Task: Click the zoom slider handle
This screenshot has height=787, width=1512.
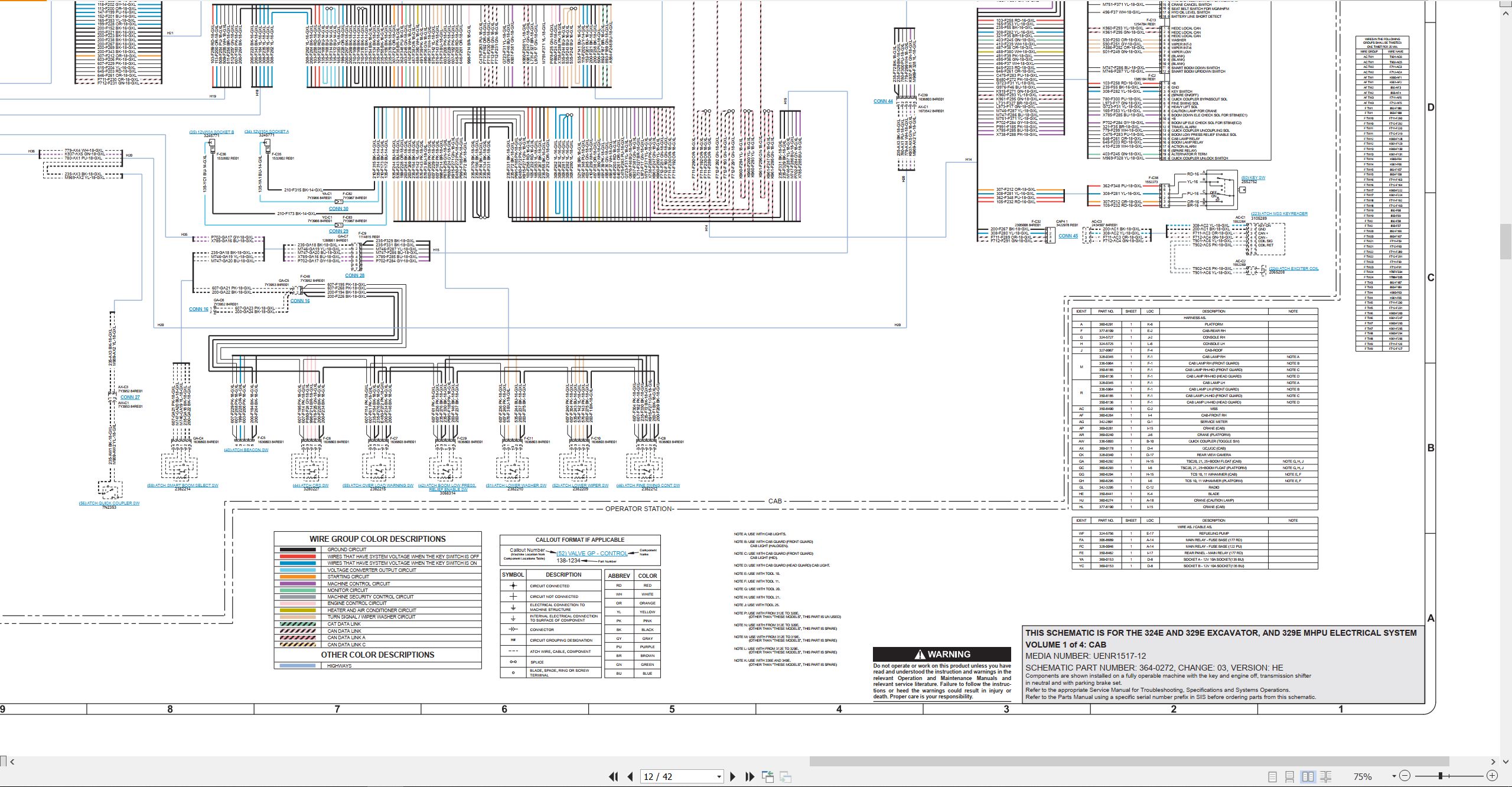Action: click(x=1441, y=776)
